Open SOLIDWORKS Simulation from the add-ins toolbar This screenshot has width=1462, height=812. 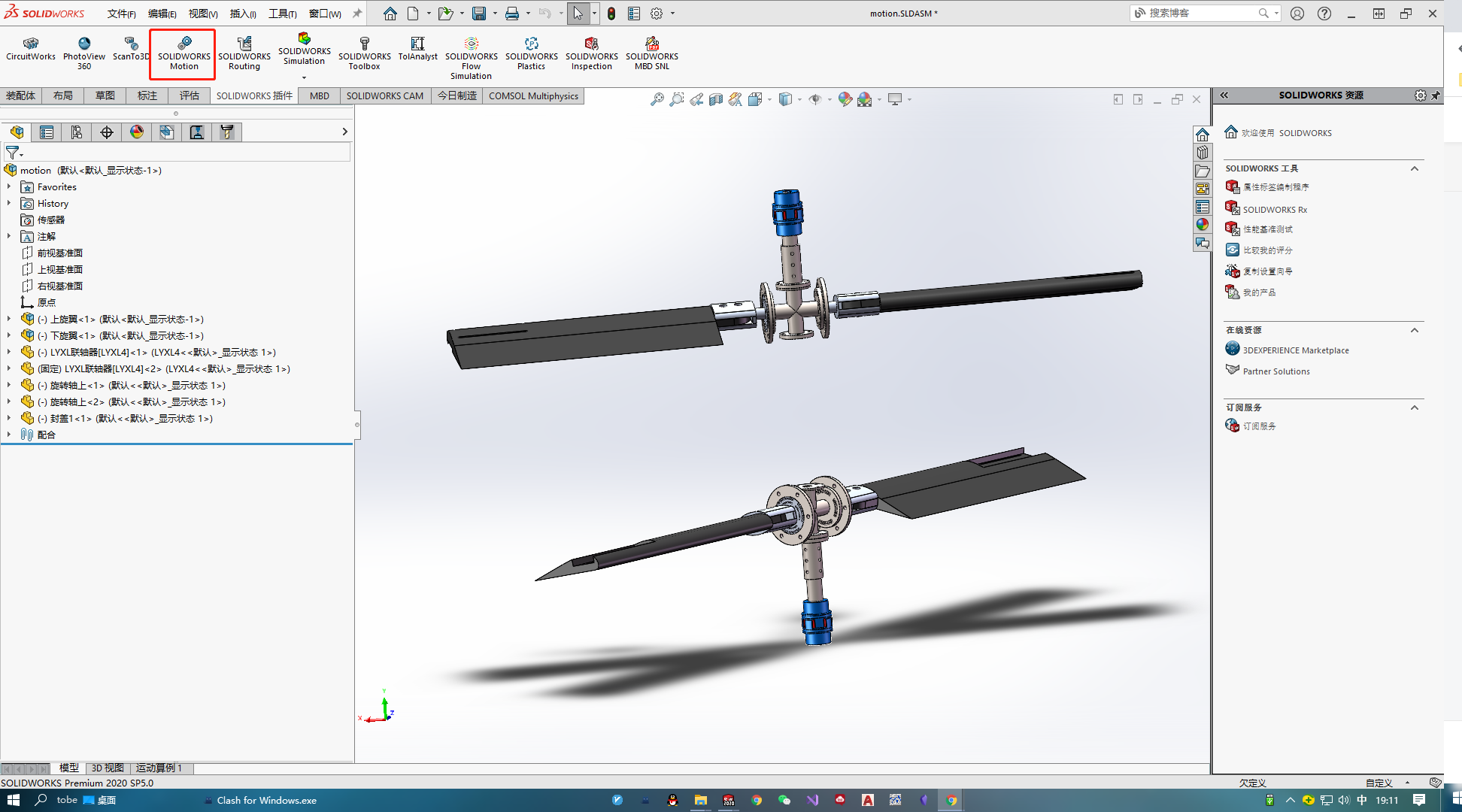tap(304, 50)
